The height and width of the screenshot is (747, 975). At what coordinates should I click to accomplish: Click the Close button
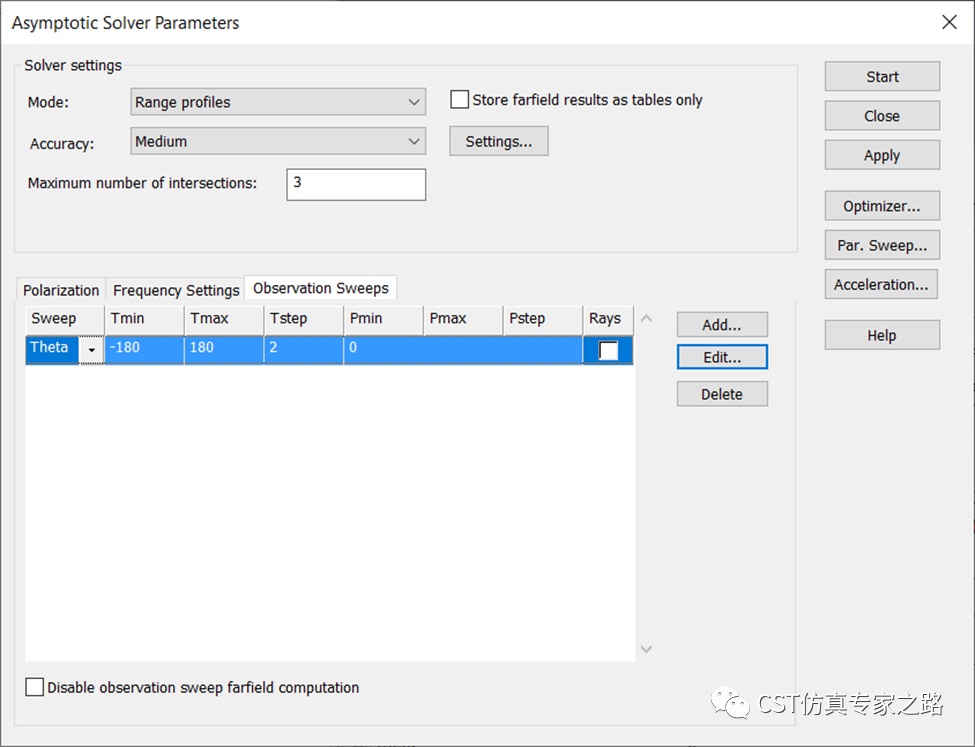click(882, 116)
